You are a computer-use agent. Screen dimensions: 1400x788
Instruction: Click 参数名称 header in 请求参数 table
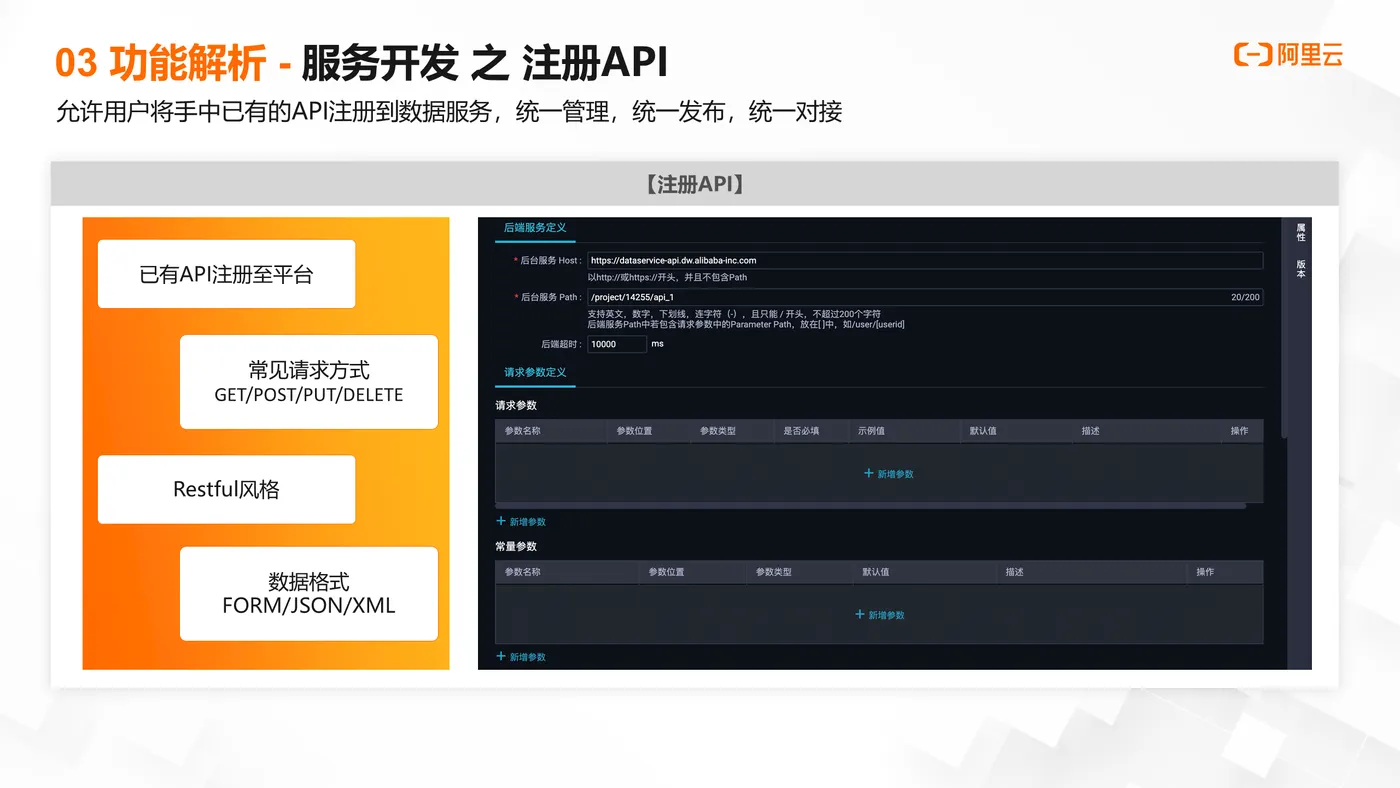click(523, 431)
